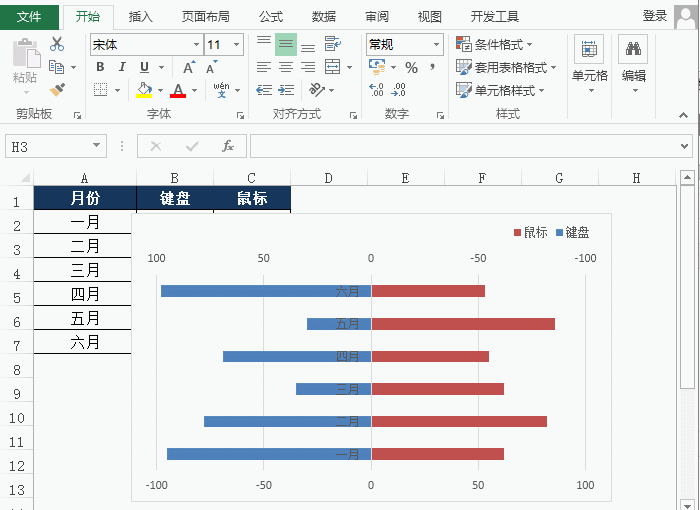Switch to the 页面布局 Page Layout tab
Viewport: 700px width, 510px height.
coord(206,17)
